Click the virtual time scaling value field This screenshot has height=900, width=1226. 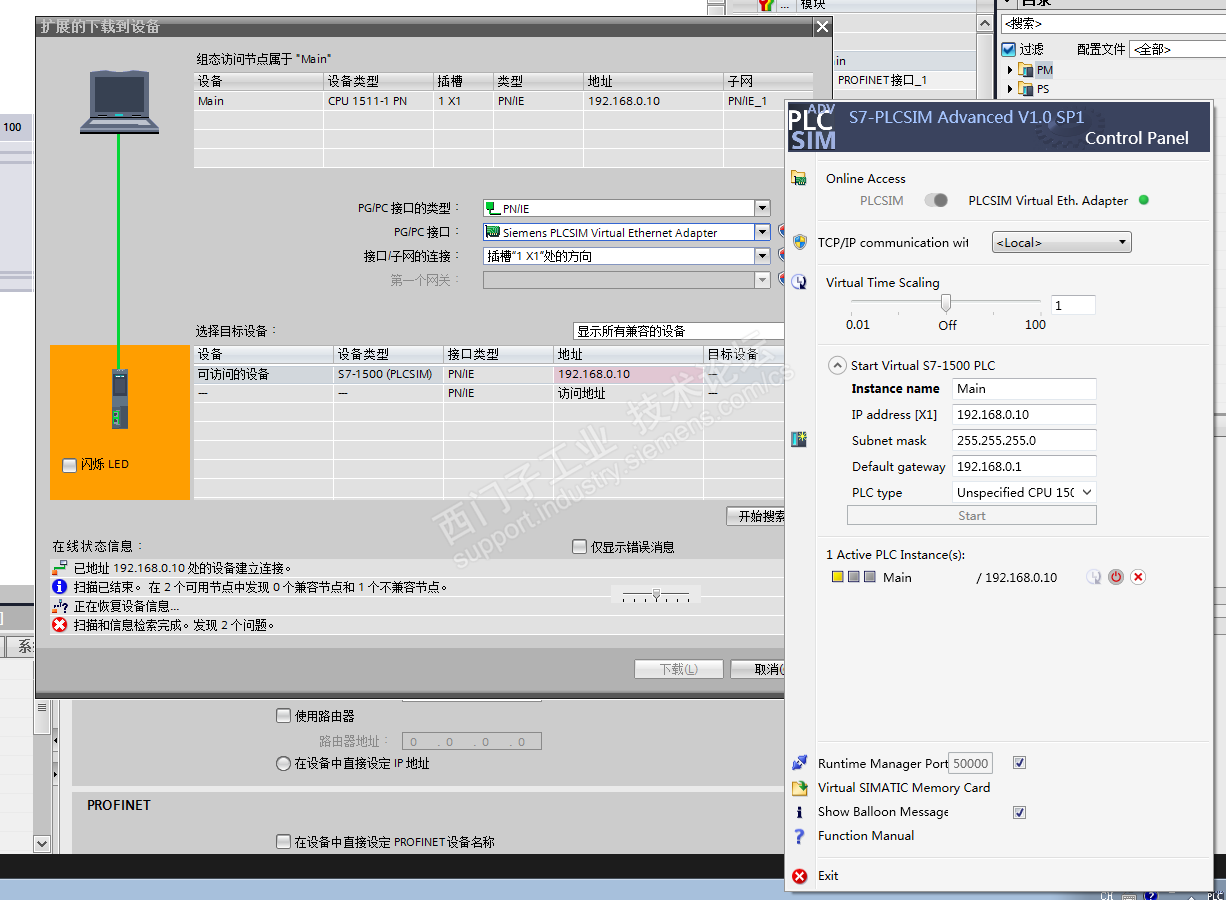[1073, 305]
